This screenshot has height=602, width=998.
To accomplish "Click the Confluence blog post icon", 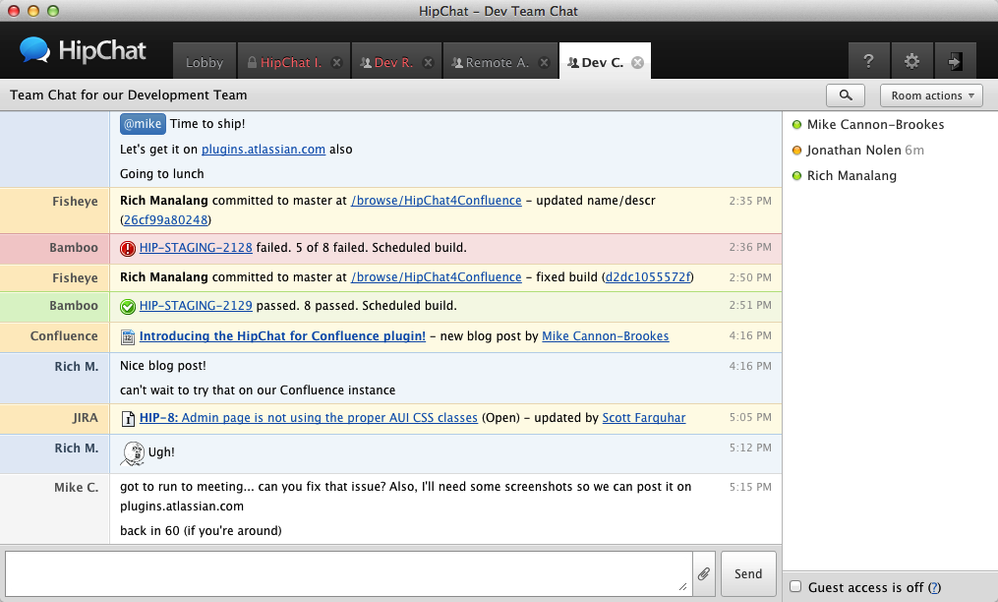I will pyautogui.click(x=128, y=337).
